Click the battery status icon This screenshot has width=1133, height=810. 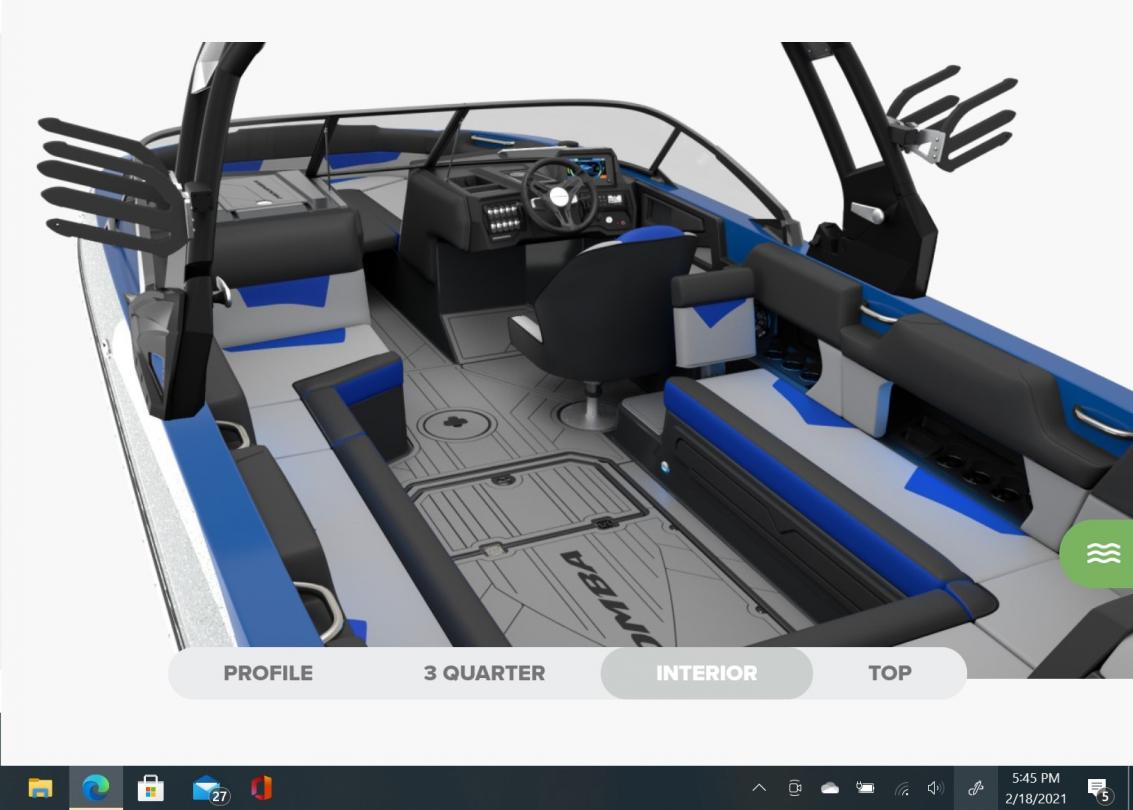(865, 788)
